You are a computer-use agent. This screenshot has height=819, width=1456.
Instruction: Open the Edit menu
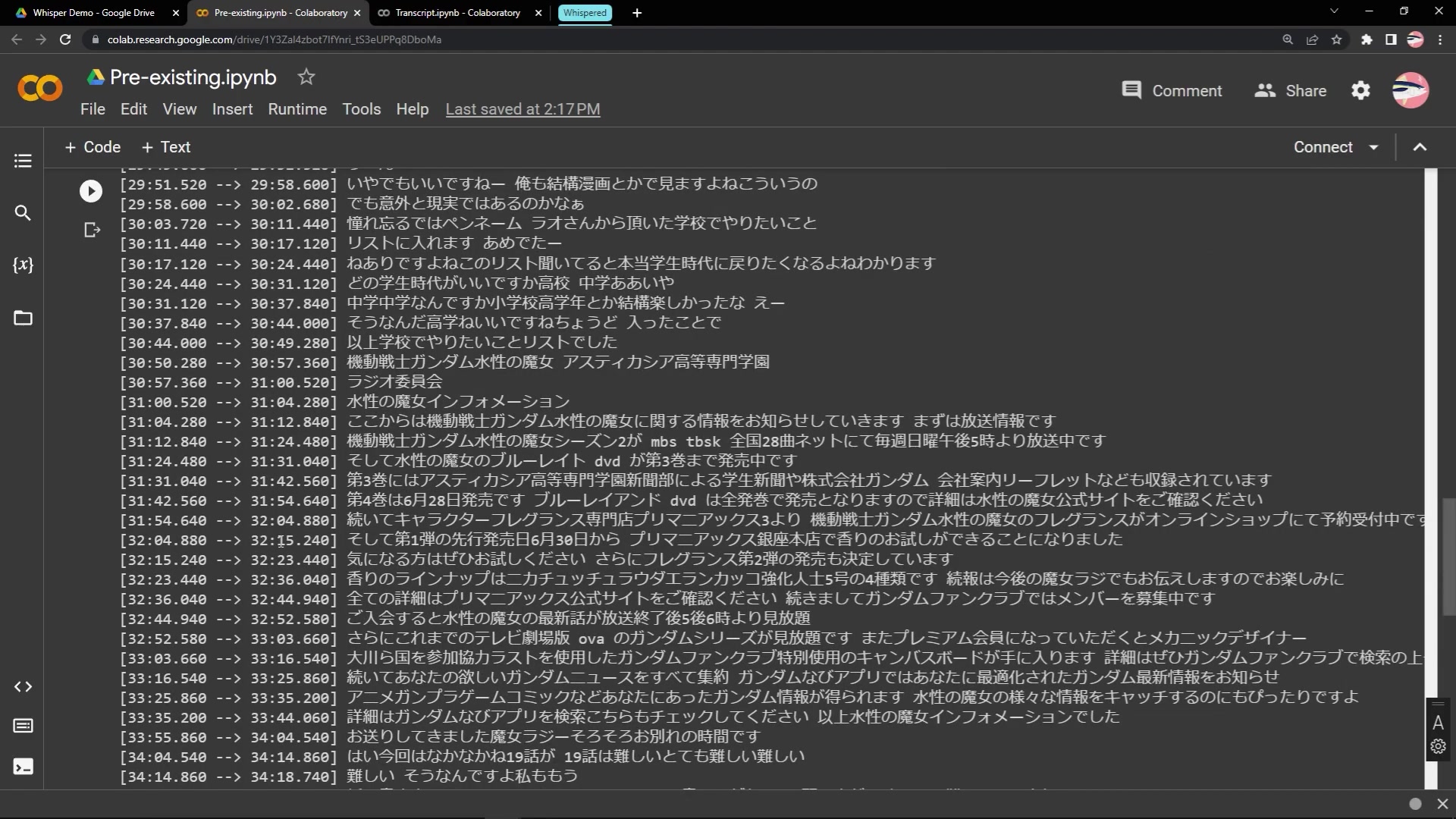pyautogui.click(x=133, y=109)
